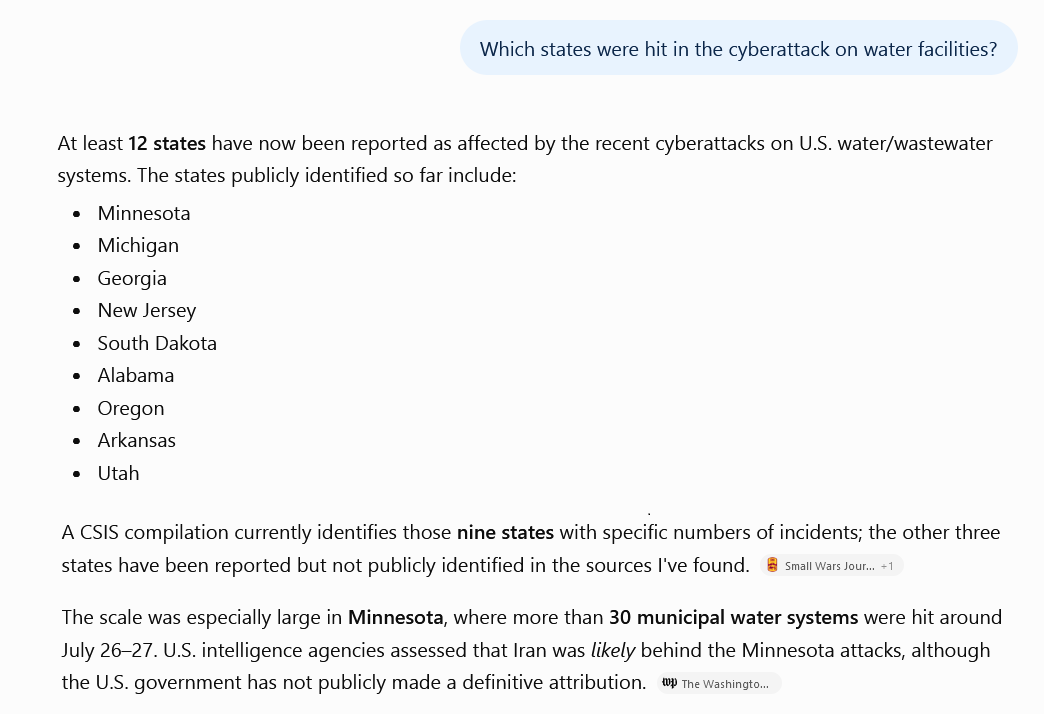Click the italic word 'likely'
Viewport: 1044px width, 714px height.
pos(613,650)
